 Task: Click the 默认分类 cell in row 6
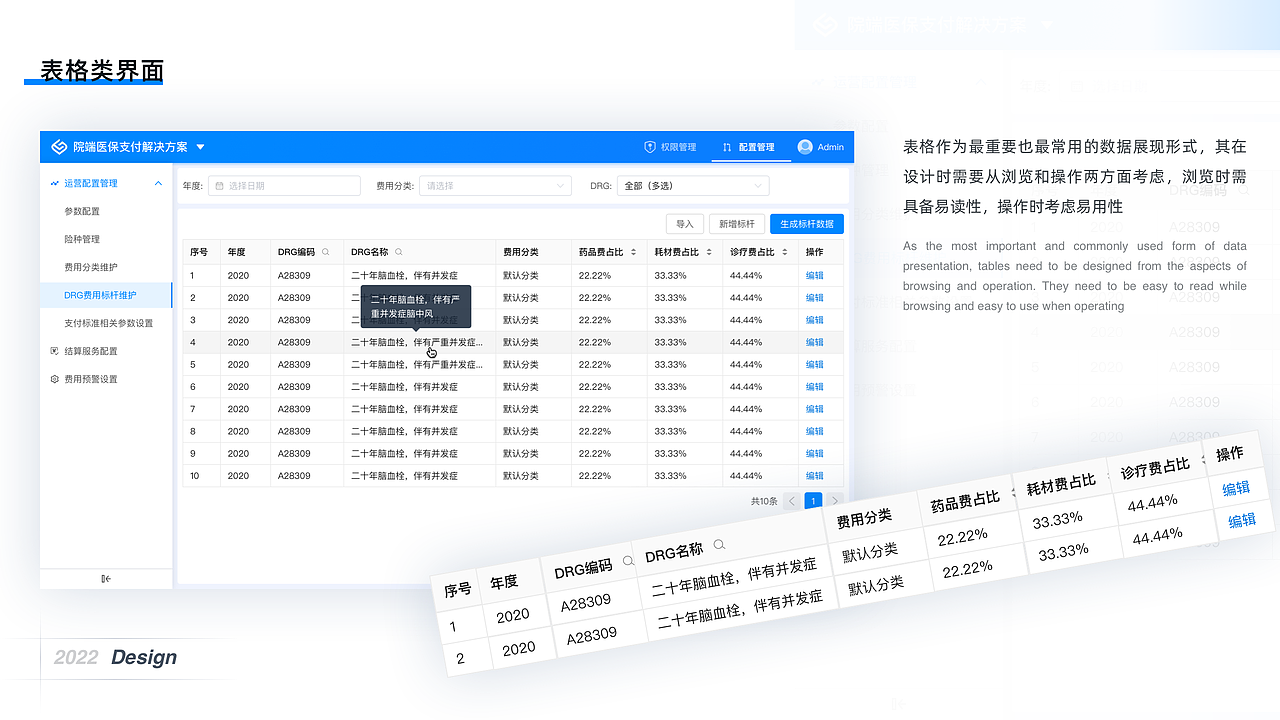coord(521,387)
